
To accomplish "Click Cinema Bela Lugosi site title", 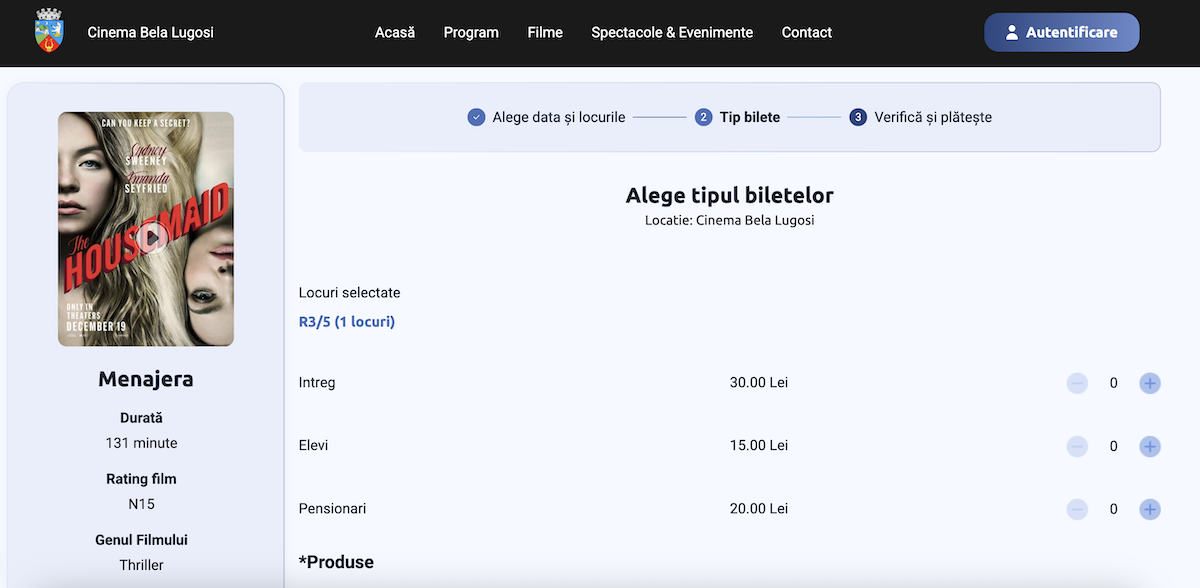I will tap(151, 32).
